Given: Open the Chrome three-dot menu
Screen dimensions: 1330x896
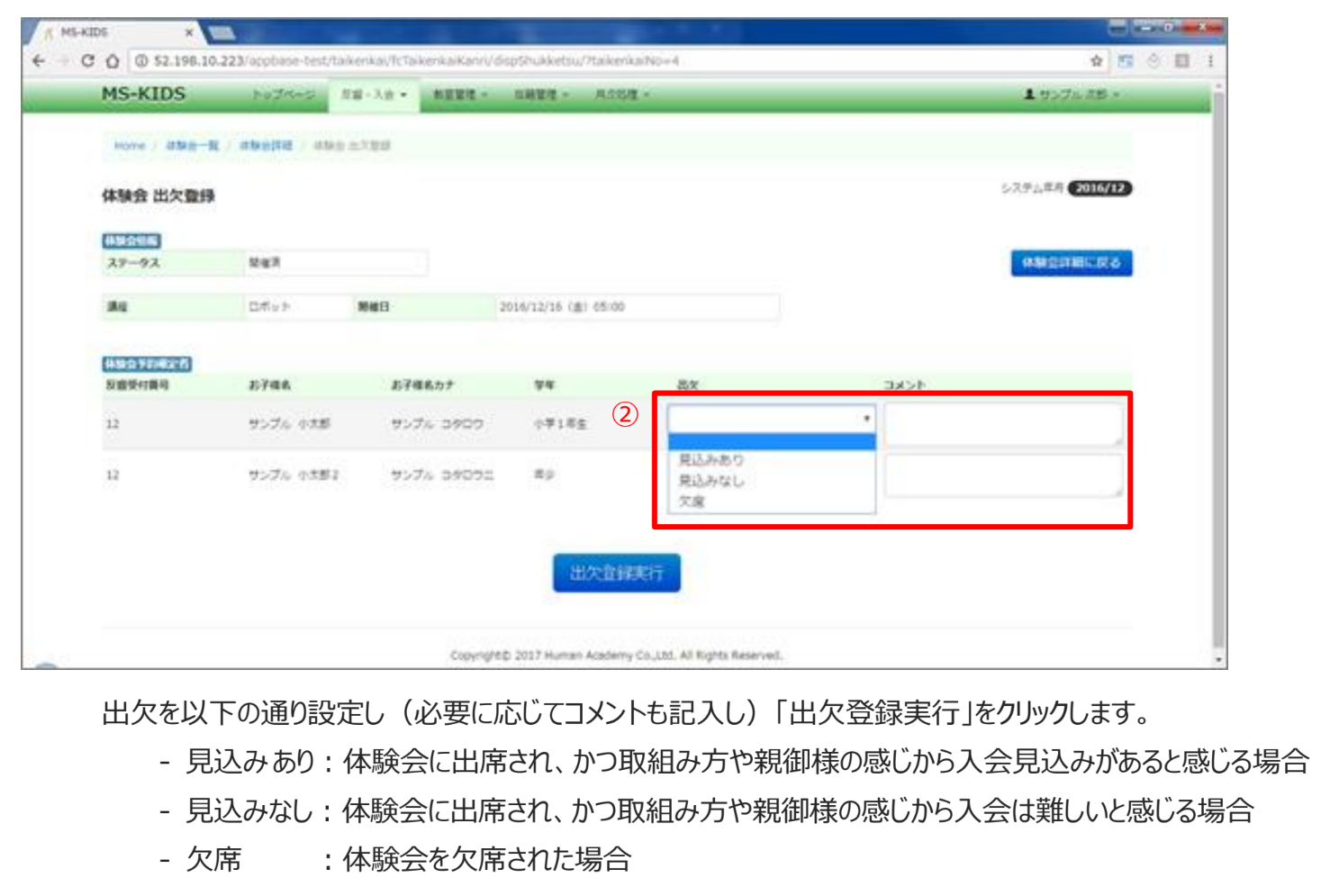Looking at the screenshot, I should [1210, 61].
